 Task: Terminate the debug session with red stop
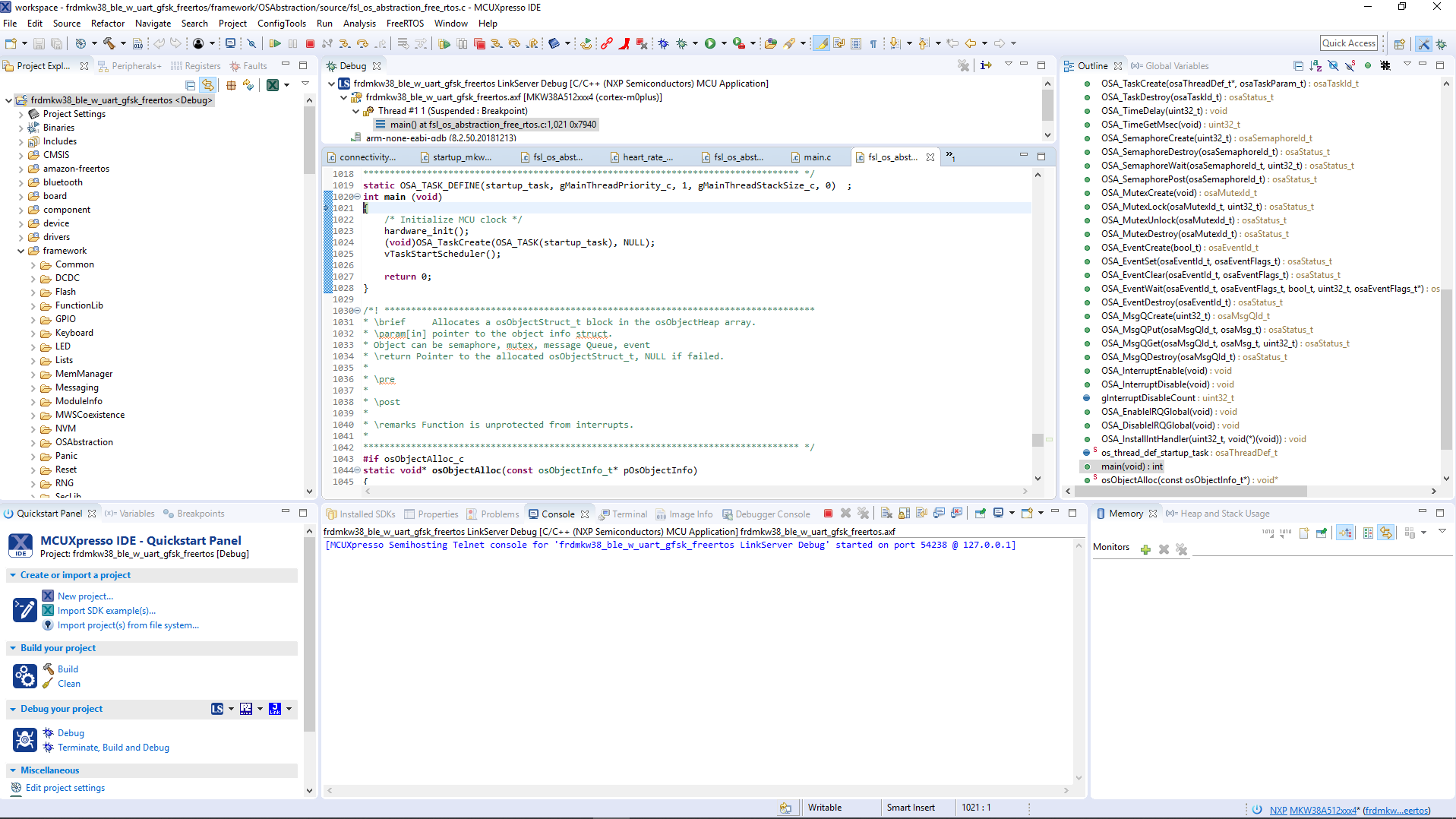click(310, 44)
